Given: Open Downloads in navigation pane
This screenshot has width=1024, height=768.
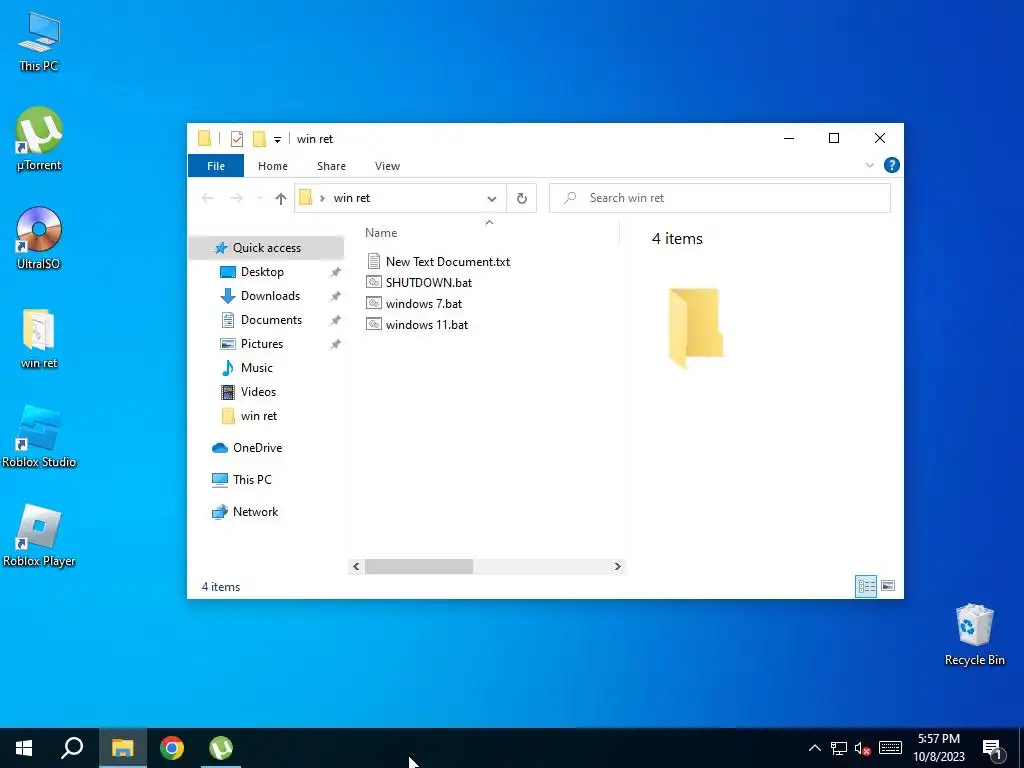Looking at the screenshot, I should (270, 296).
